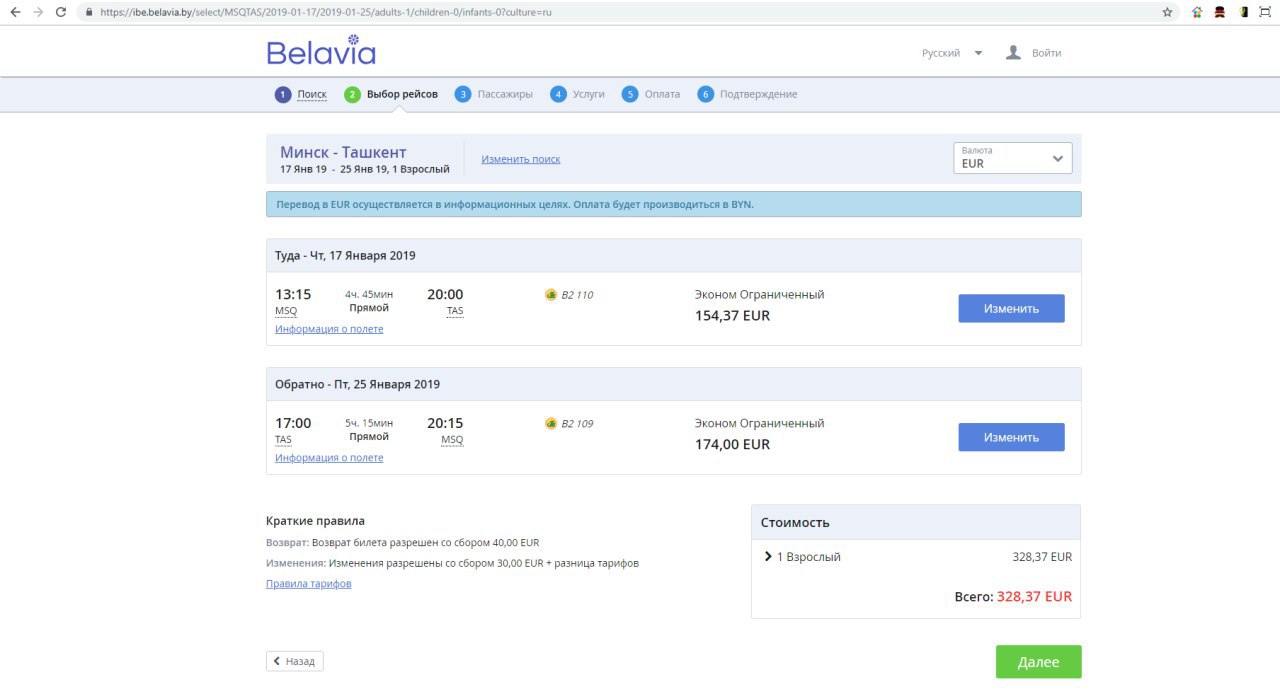Screen dimensions: 1280x694
Task: Click flight number B2 110
Action: click(x=577, y=295)
